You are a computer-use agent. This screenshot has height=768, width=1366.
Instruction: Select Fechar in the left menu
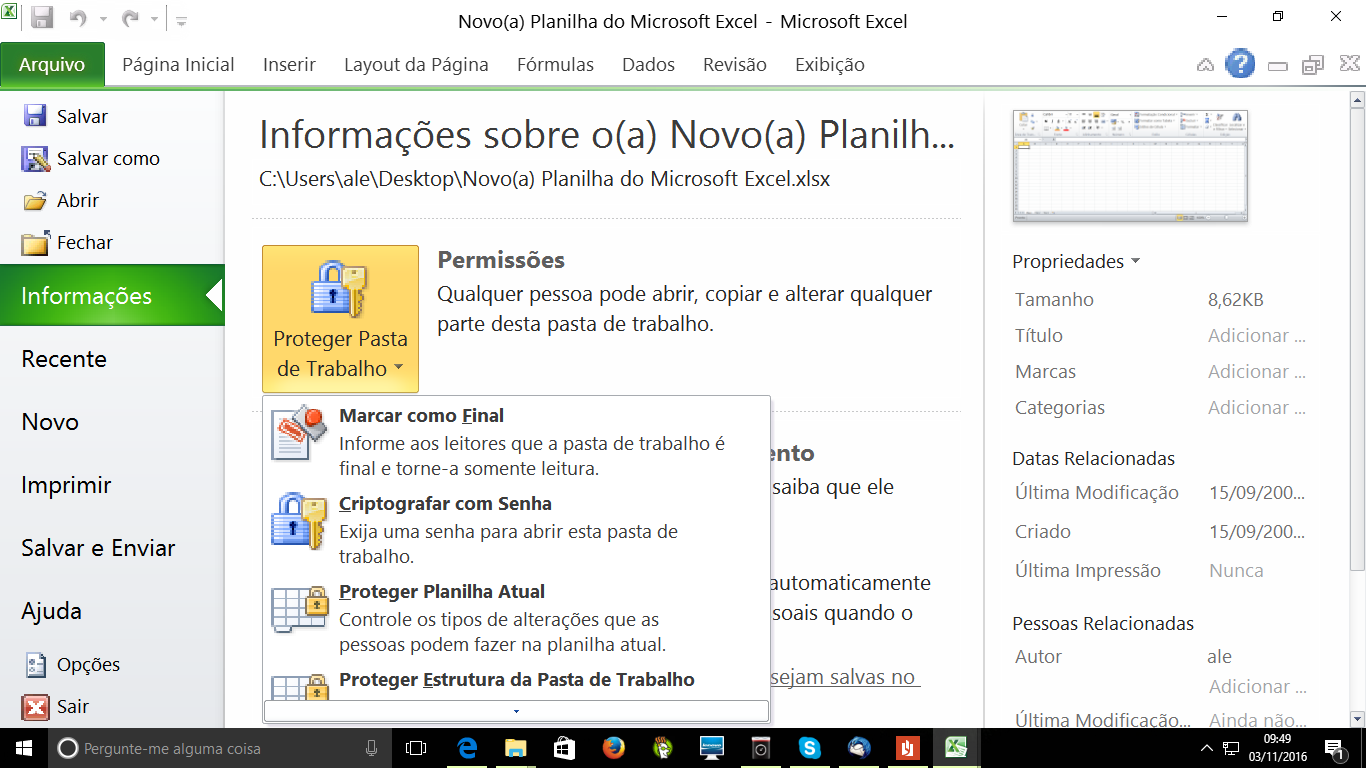[67, 242]
